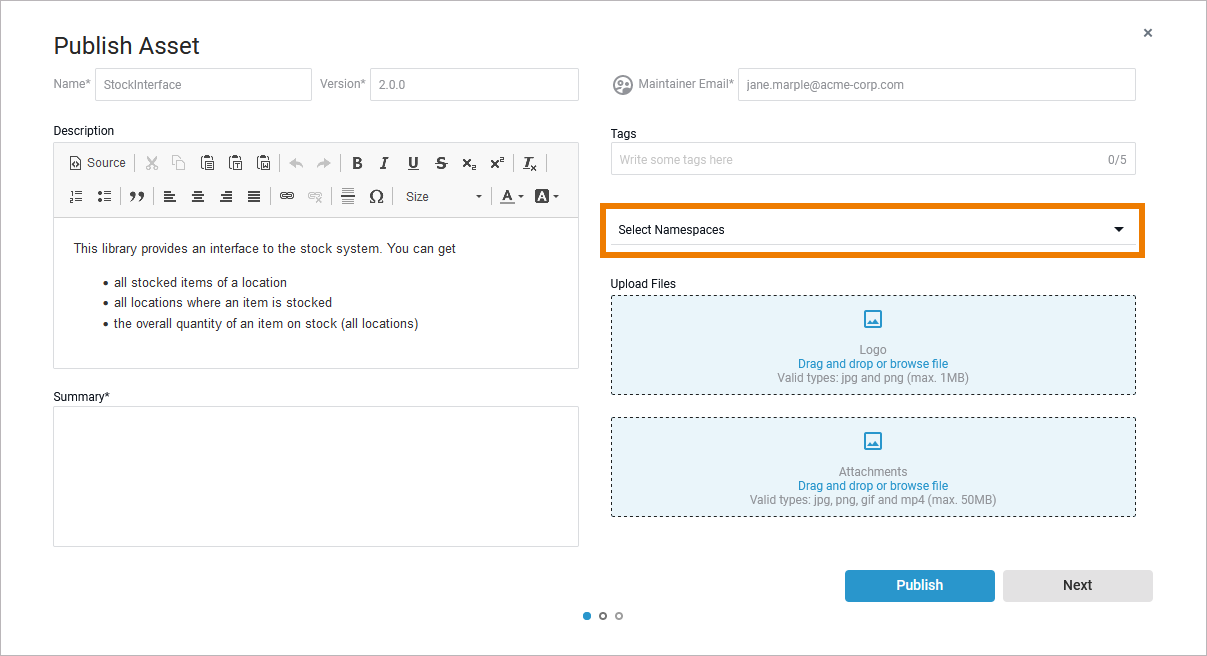Click the Publish button
Viewport: 1207px width, 656px height.
(x=919, y=586)
